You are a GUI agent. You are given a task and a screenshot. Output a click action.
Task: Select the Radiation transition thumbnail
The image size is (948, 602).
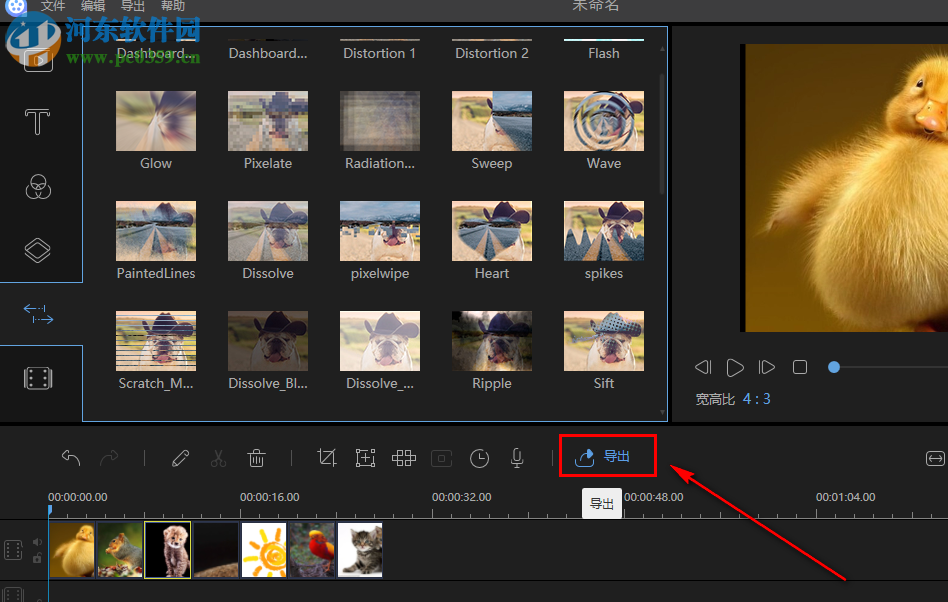[x=380, y=121]
